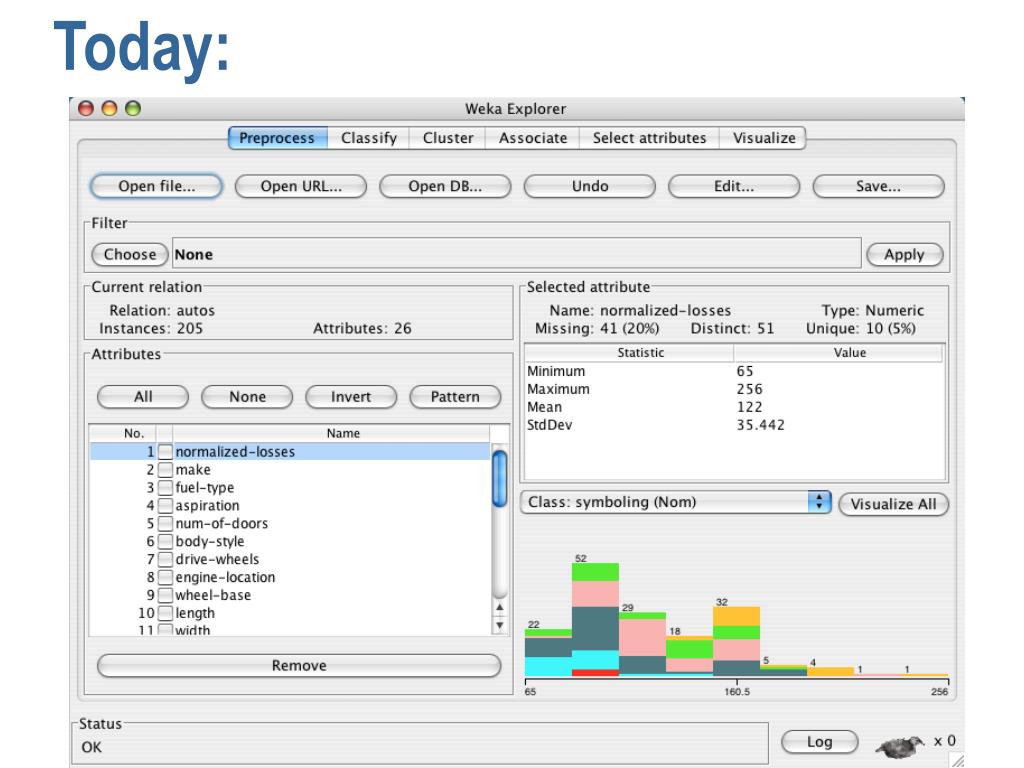
Task: Minimize the Weka Explorer window
Action: pyautogui.click(x=109, y=108)
